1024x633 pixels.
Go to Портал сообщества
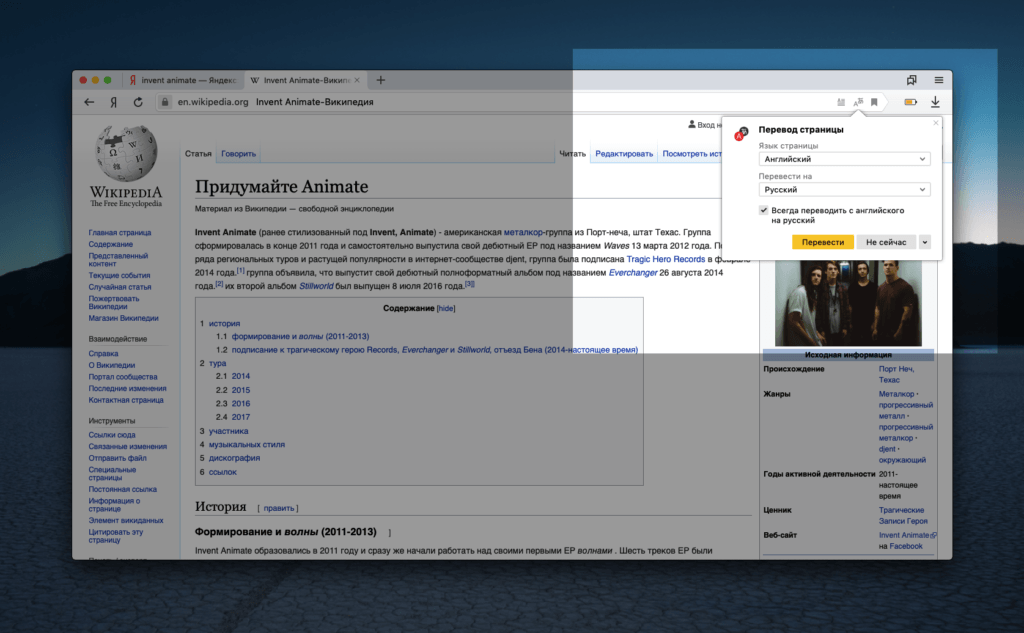point(123,377)
